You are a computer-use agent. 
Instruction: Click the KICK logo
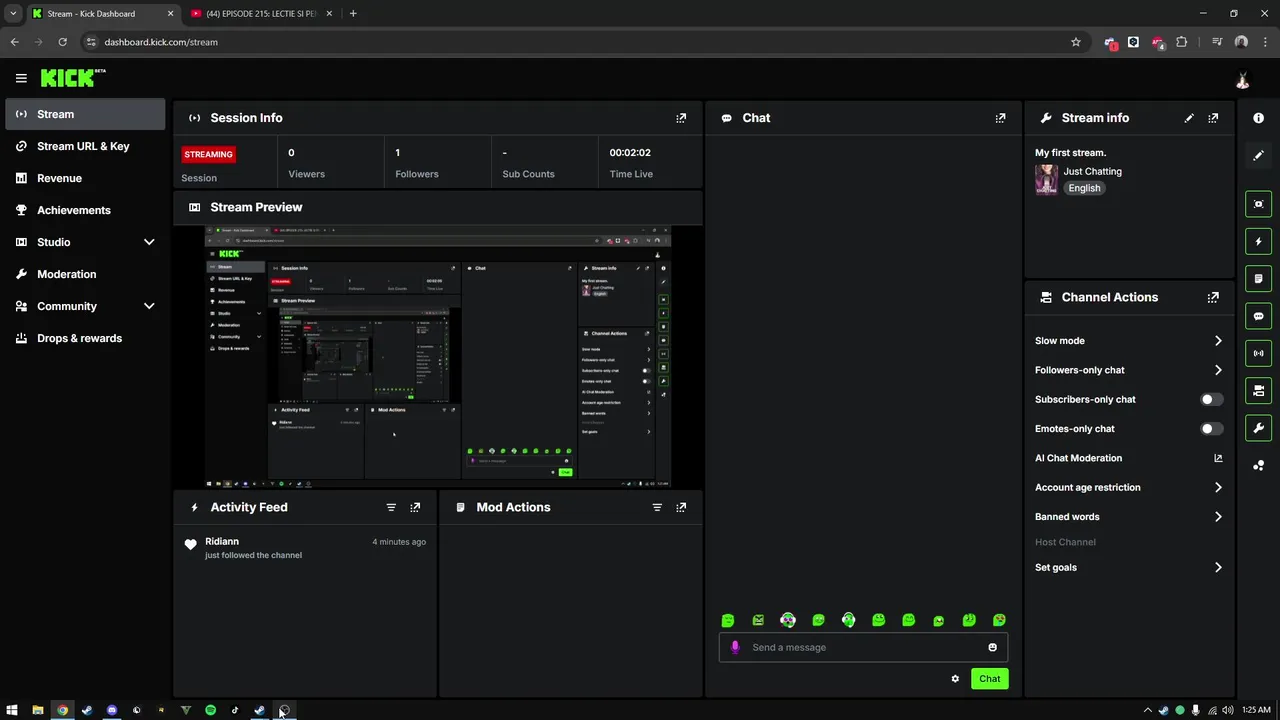73,78
